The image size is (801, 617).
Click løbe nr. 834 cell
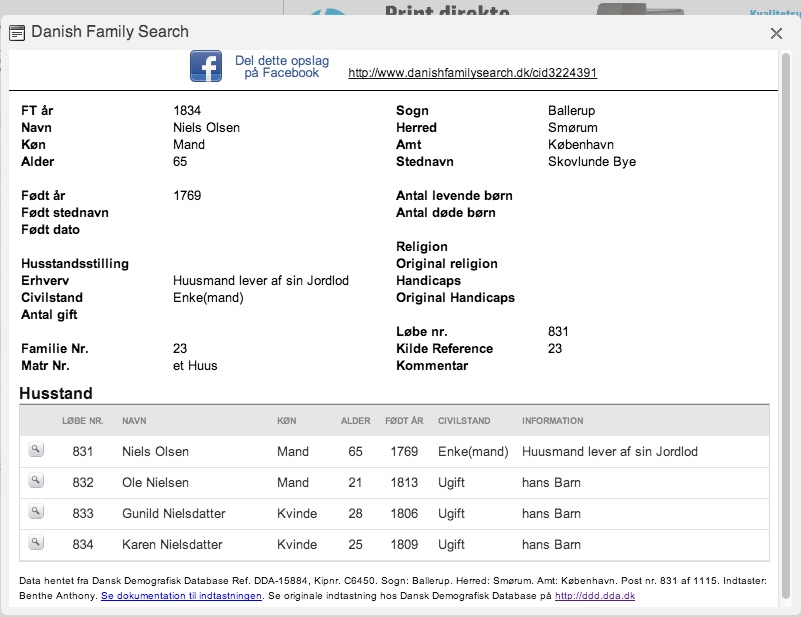[83, 544]
